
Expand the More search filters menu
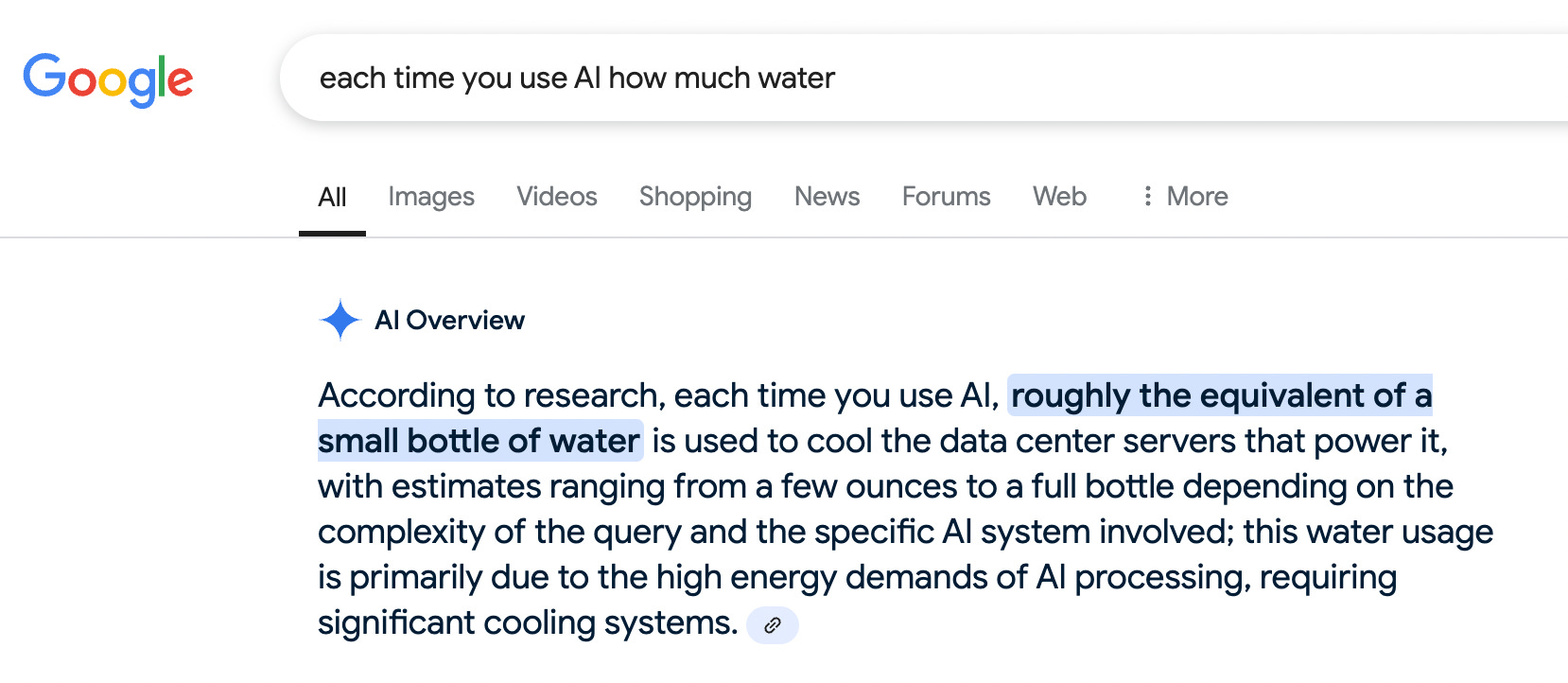1185,196
